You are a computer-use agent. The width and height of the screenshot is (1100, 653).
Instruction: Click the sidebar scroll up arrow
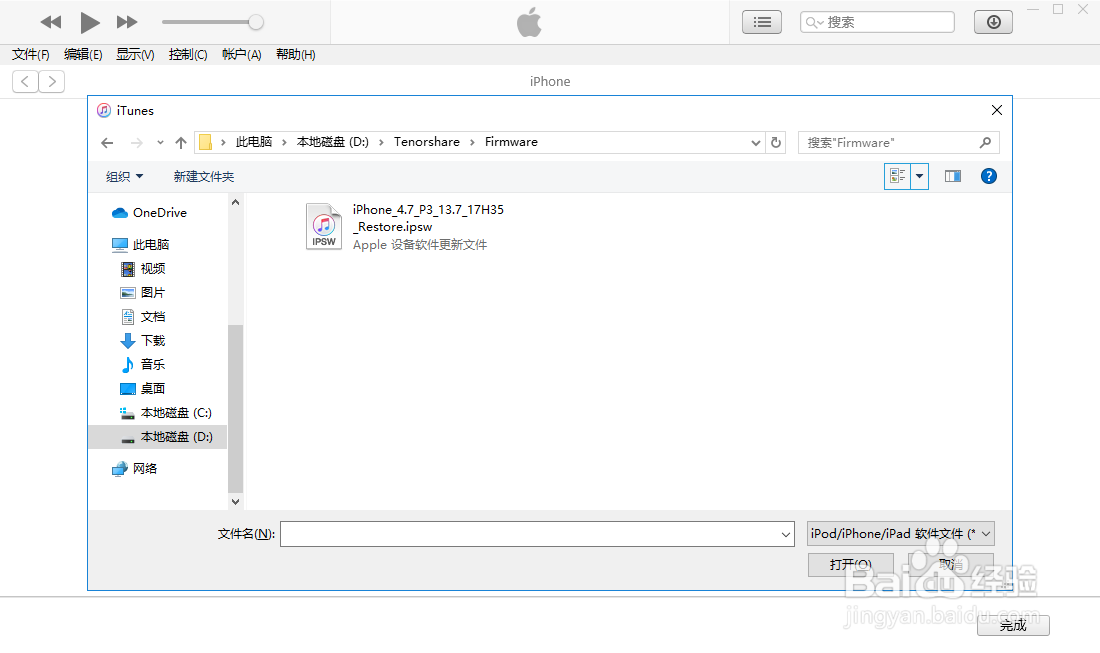pos(236,203)
